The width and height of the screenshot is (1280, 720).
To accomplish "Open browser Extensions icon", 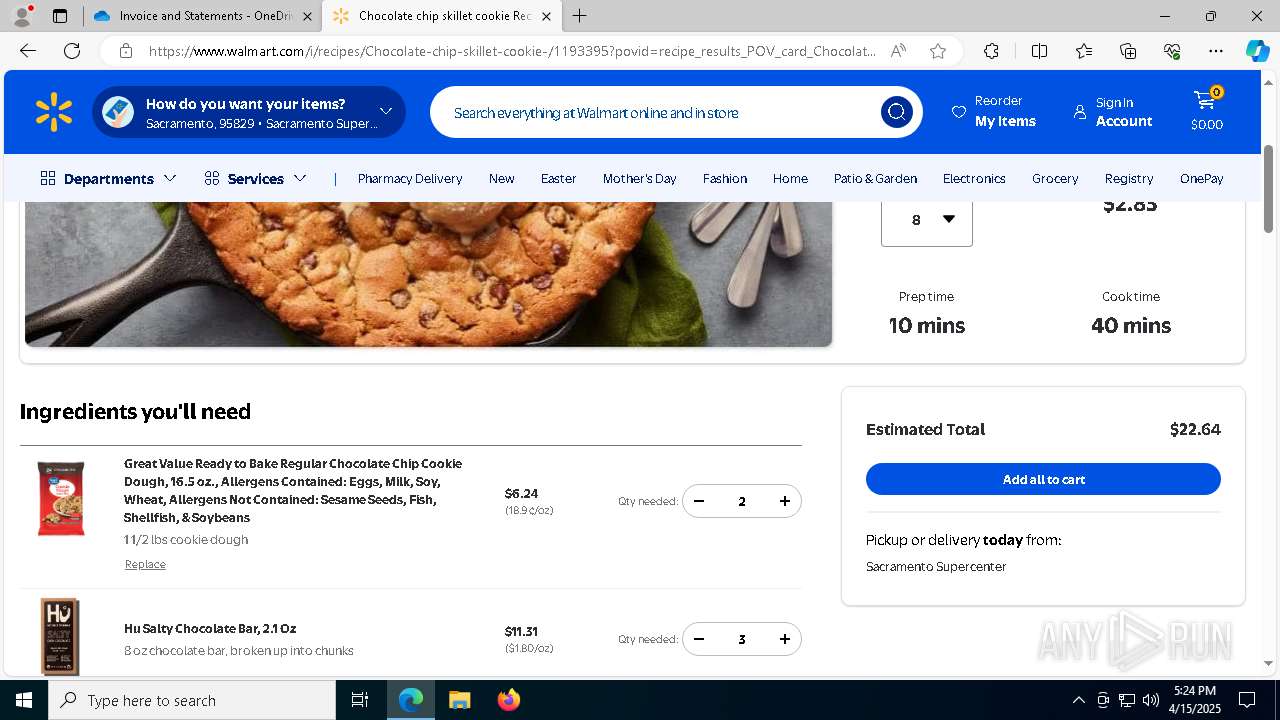I will point(991,51).
